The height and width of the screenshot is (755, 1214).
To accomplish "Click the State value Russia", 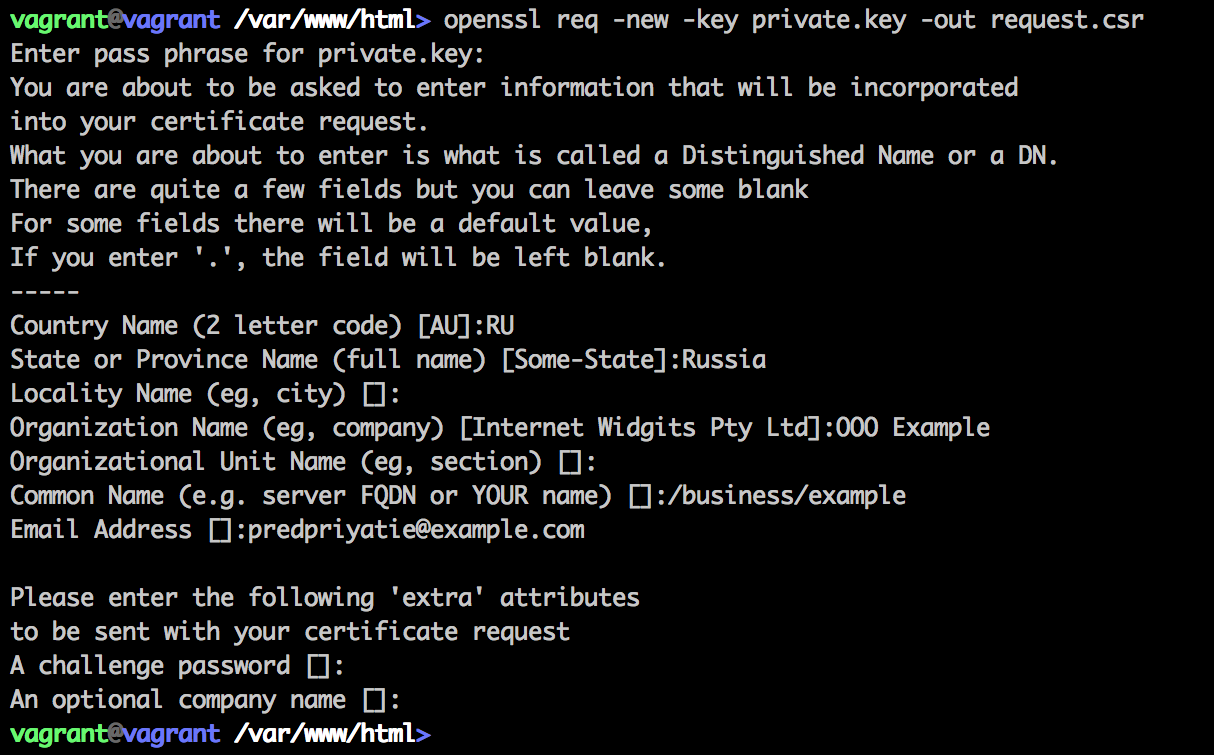I will click(x=724, y=359).
